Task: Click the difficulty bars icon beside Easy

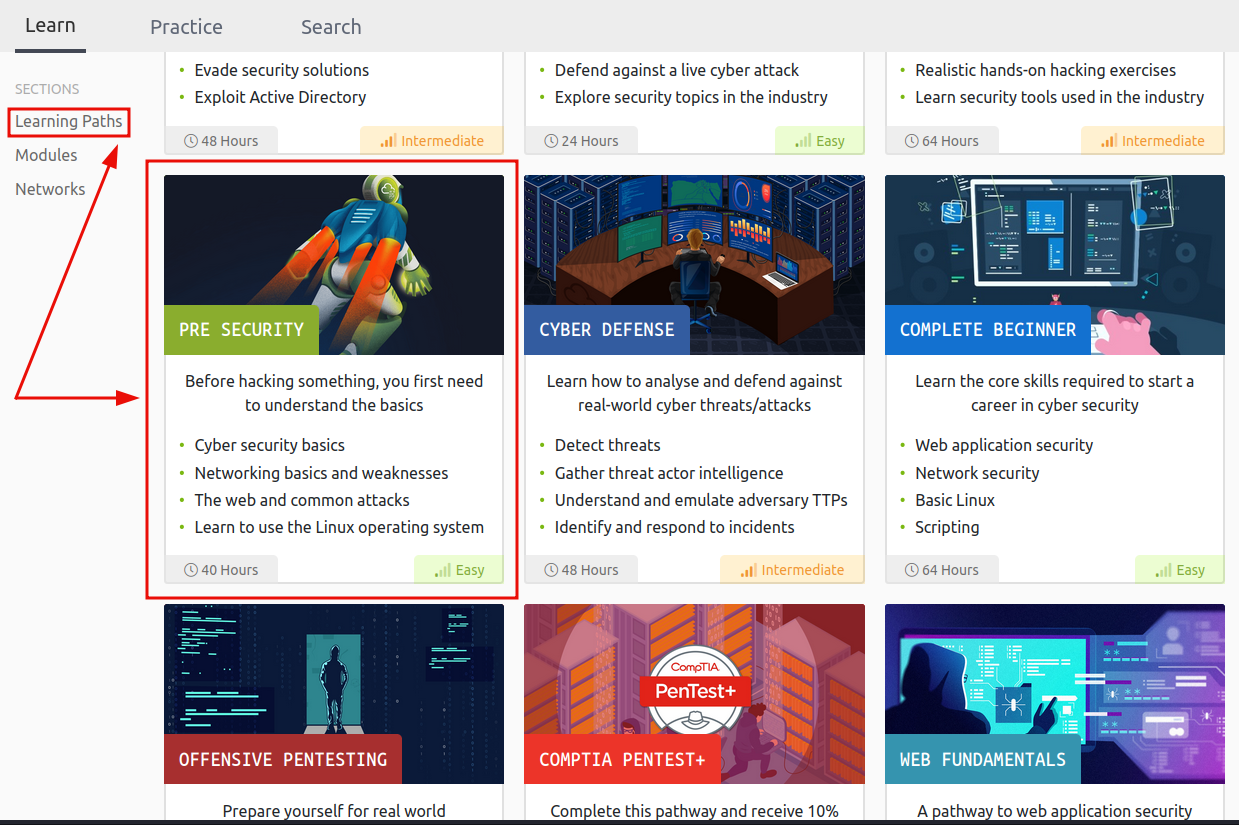Action: click(x=442, y=569)
